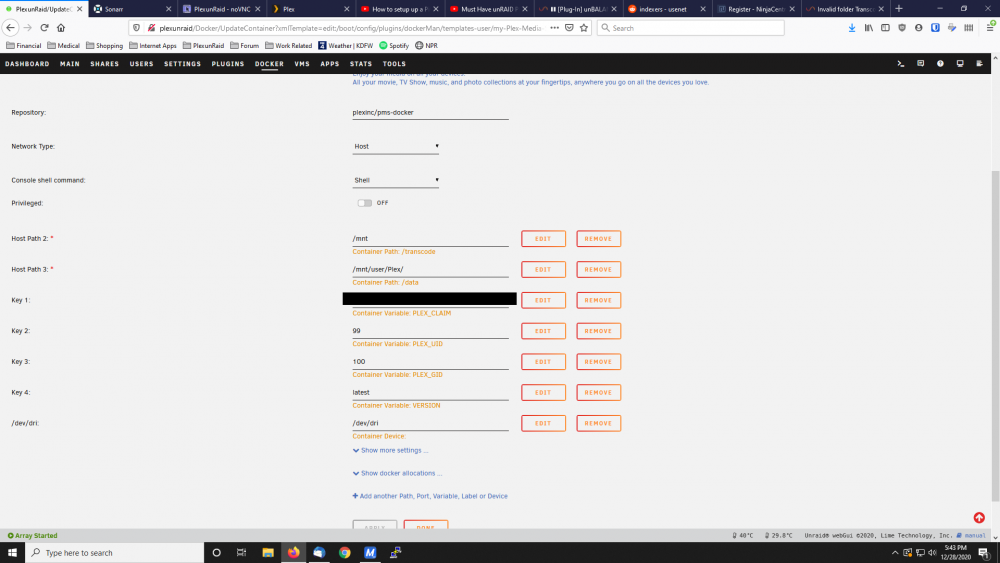
Task: Open the Unraid log icon
Action: (x=980, y=64)
